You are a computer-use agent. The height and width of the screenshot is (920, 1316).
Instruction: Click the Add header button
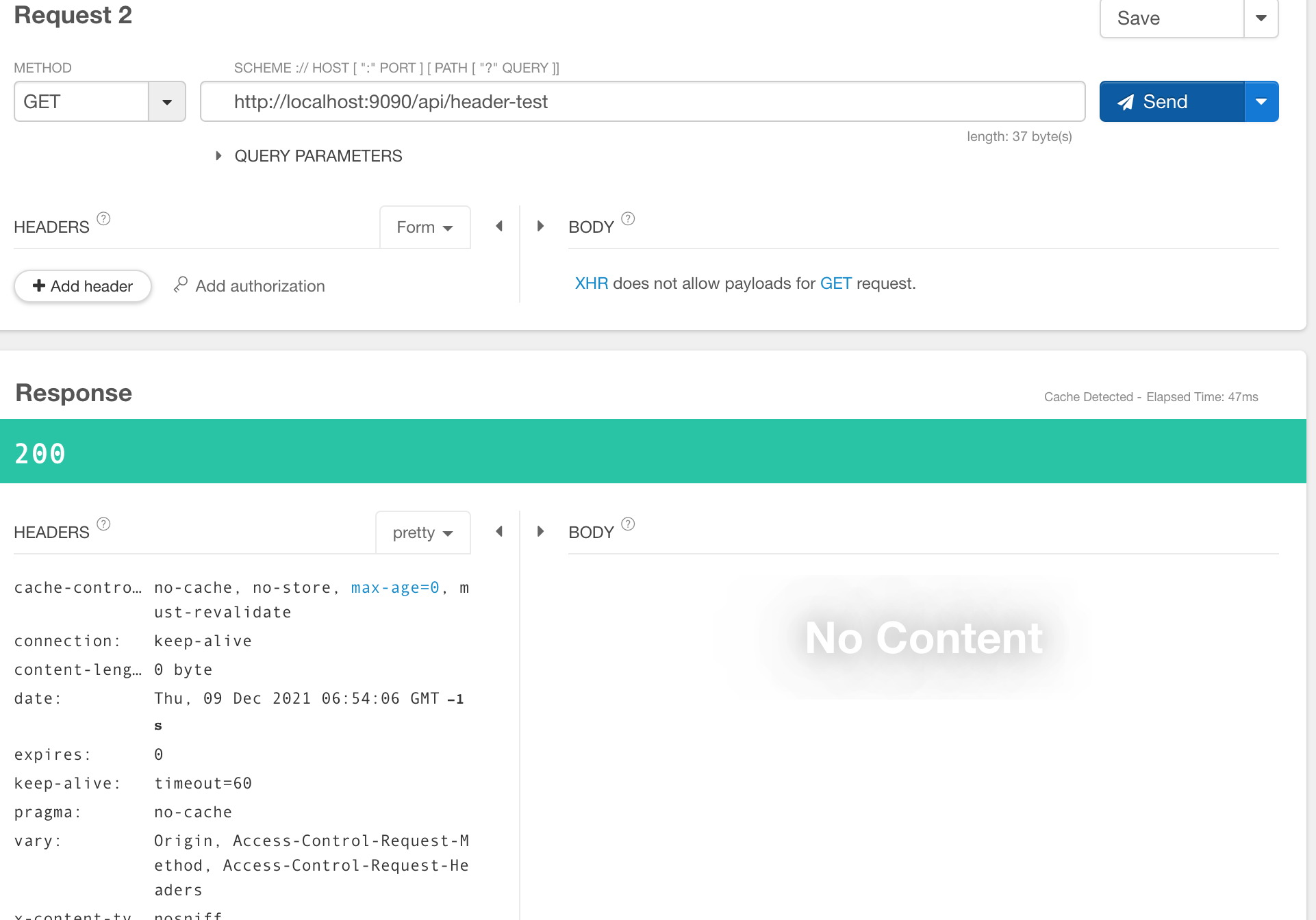click(83, 286)
